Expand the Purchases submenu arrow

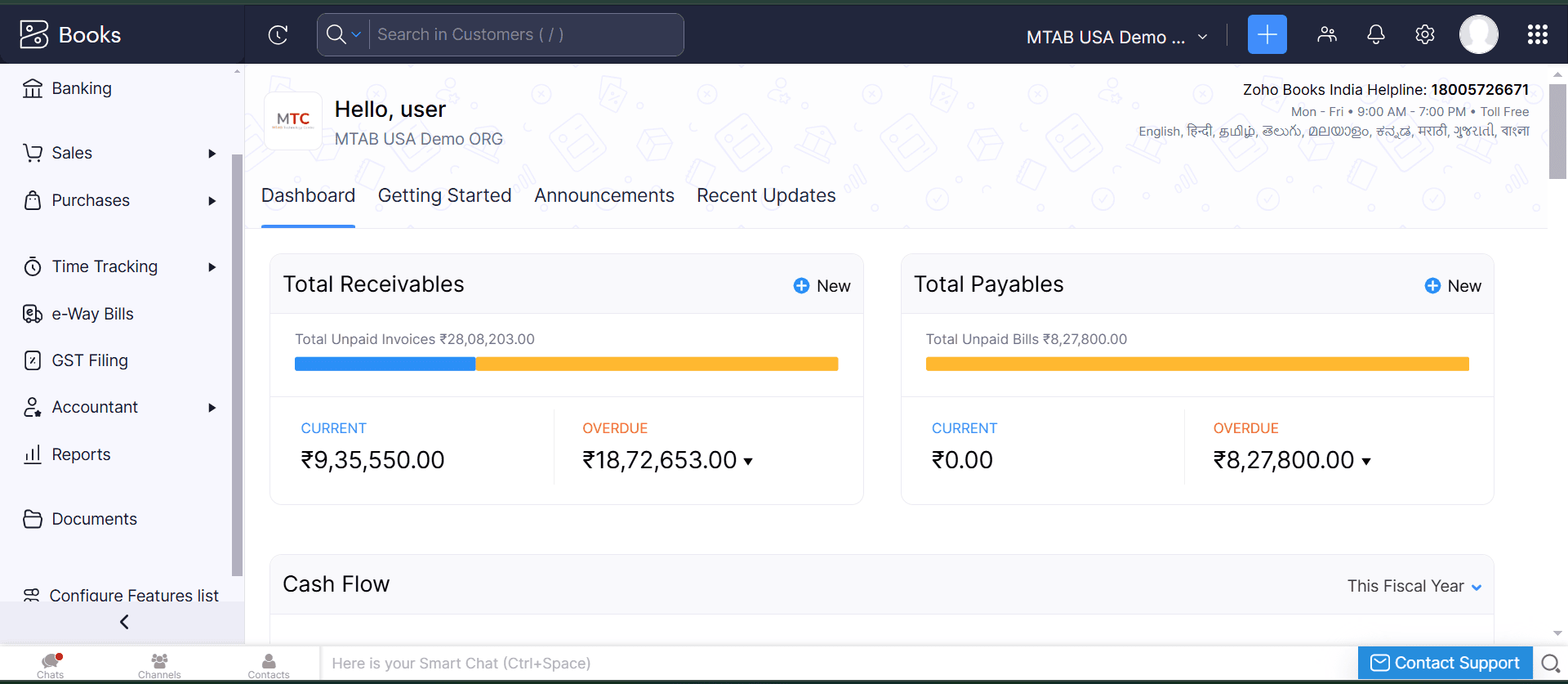212,201
